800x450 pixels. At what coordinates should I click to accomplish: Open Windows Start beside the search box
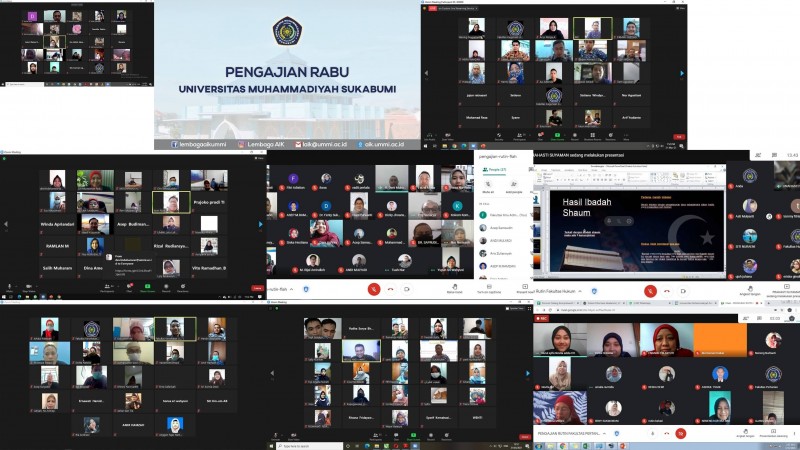point(271,446)
